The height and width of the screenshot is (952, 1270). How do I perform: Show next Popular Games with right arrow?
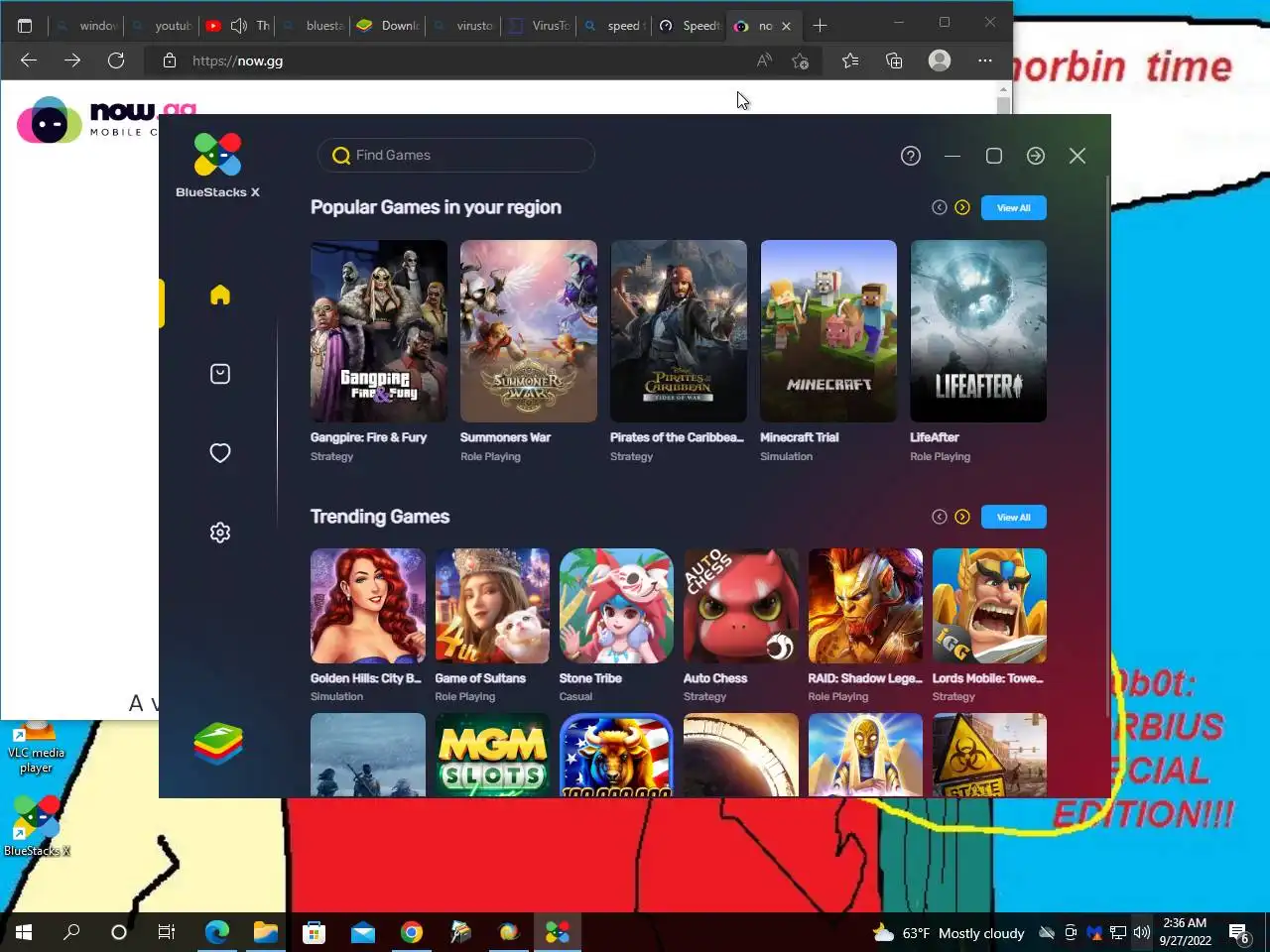click(x=962, y=207)
